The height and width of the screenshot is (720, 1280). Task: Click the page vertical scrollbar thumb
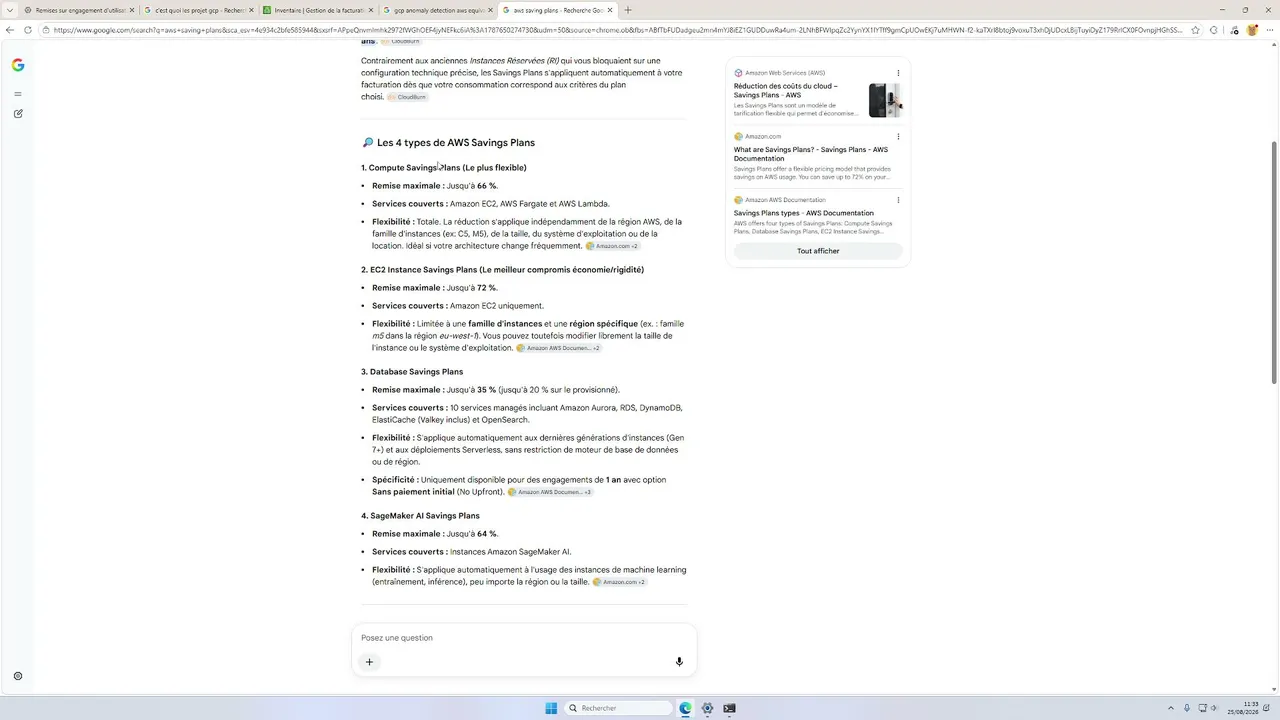tap(1274, 262)
